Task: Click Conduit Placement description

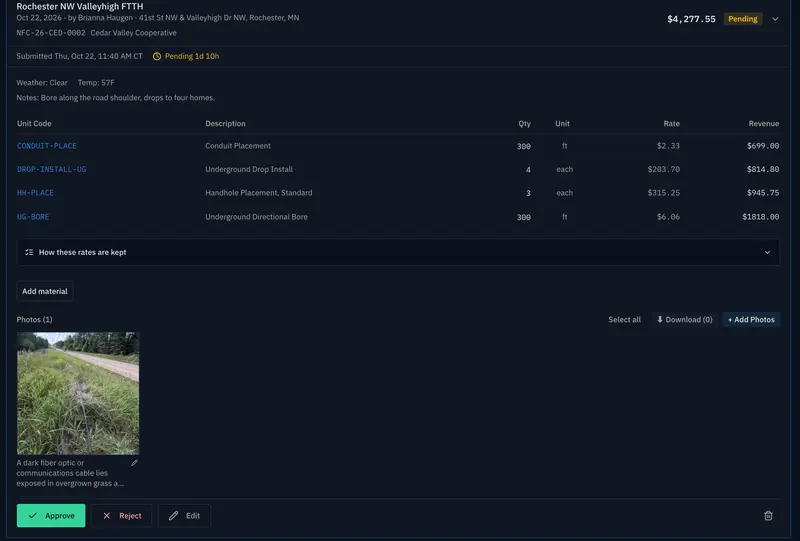Action: click(x=238, y=146)
